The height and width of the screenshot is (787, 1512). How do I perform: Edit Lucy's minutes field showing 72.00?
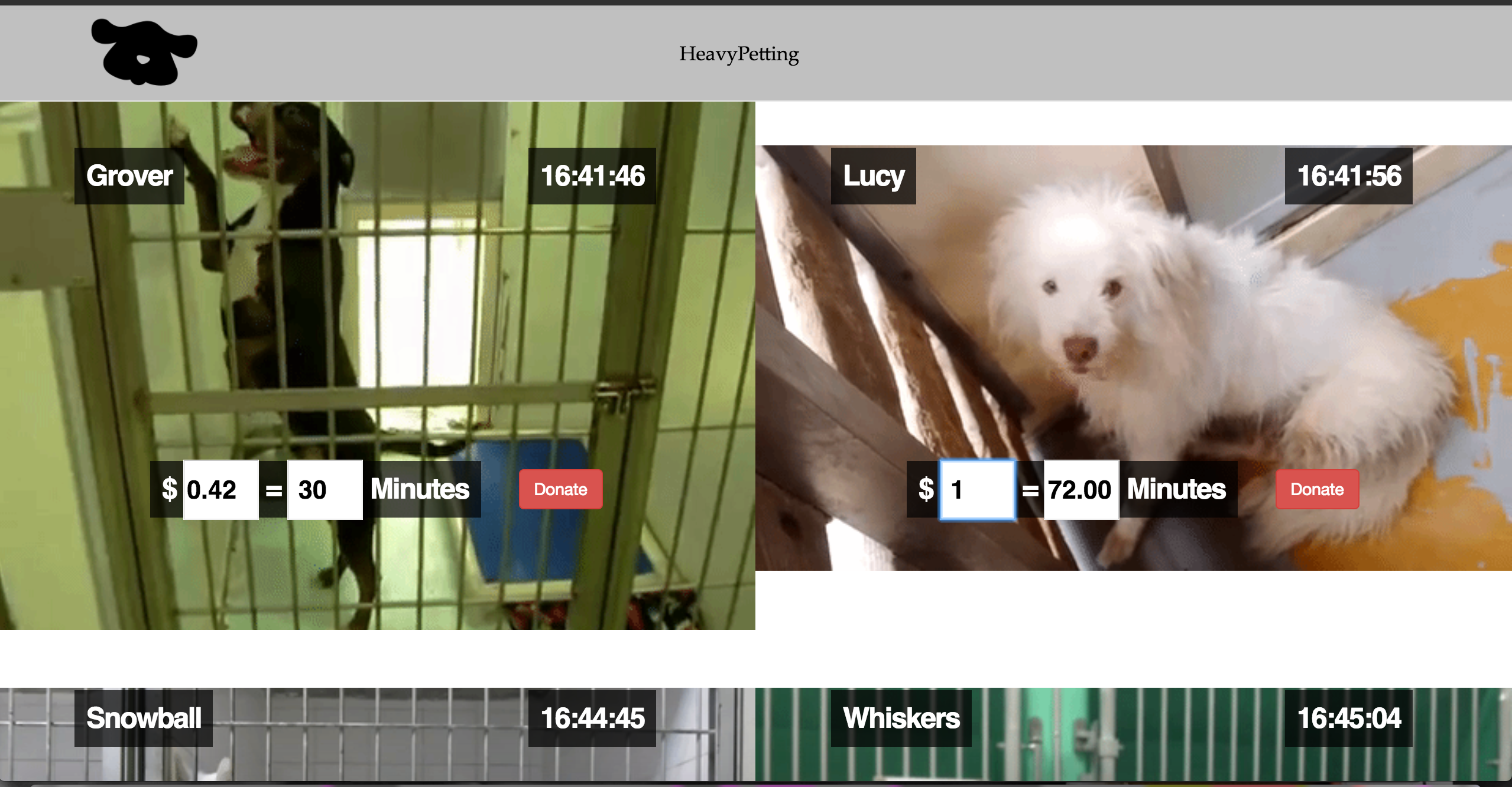pyautogui.click(x=1082, y=490)
